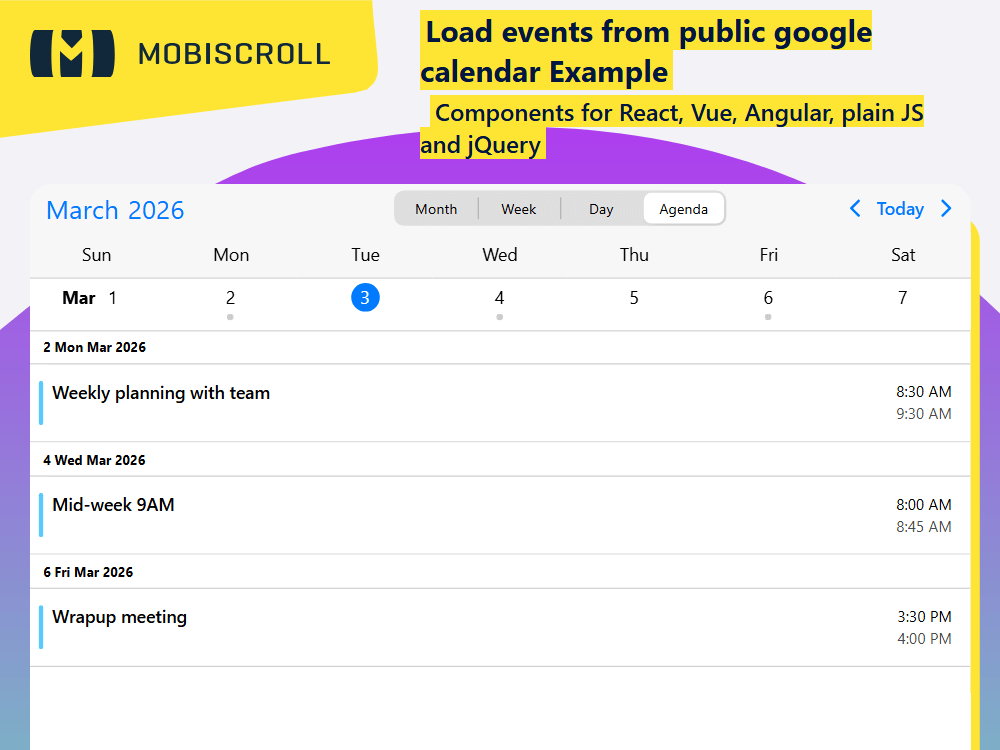The width and height of the screenshot is (1000, 750).
Task: Click the blue color bar beside Wrapup meeting
Action: [41, 627]
